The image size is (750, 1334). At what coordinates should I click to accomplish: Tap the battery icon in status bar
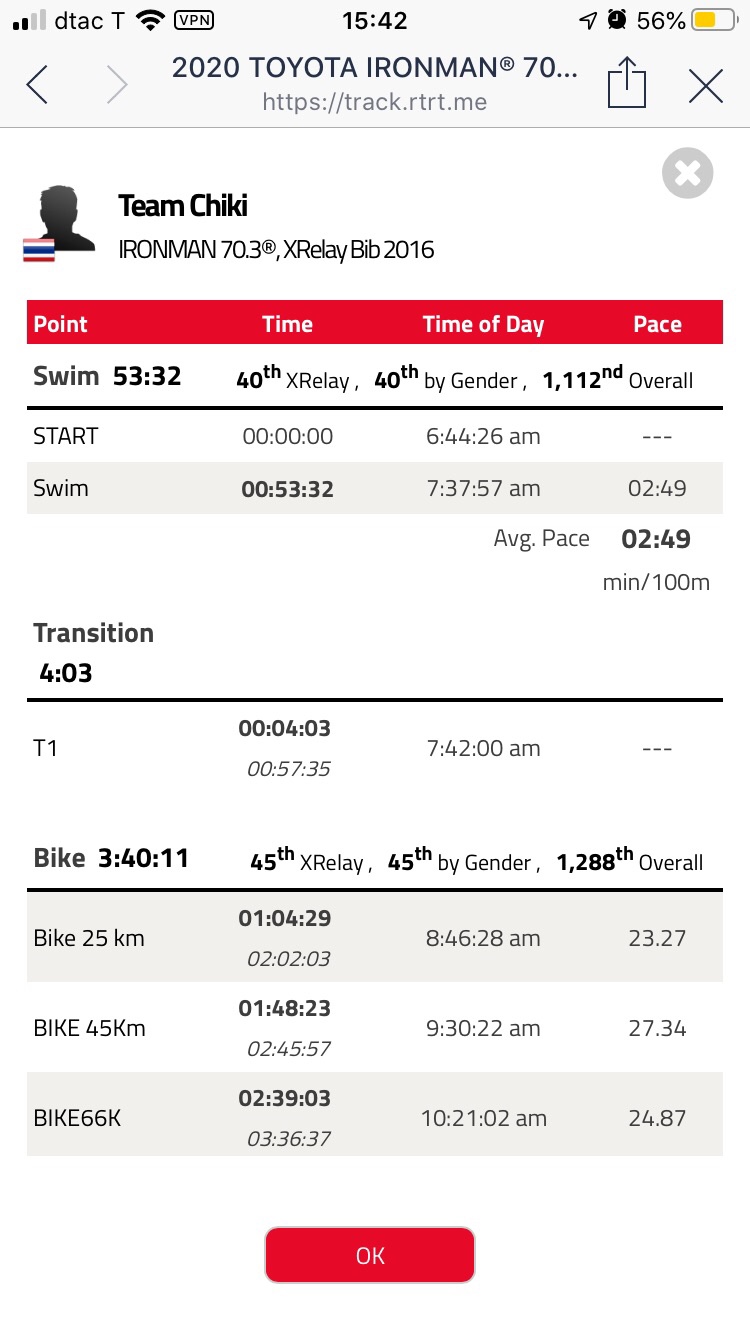click(714, 20)
